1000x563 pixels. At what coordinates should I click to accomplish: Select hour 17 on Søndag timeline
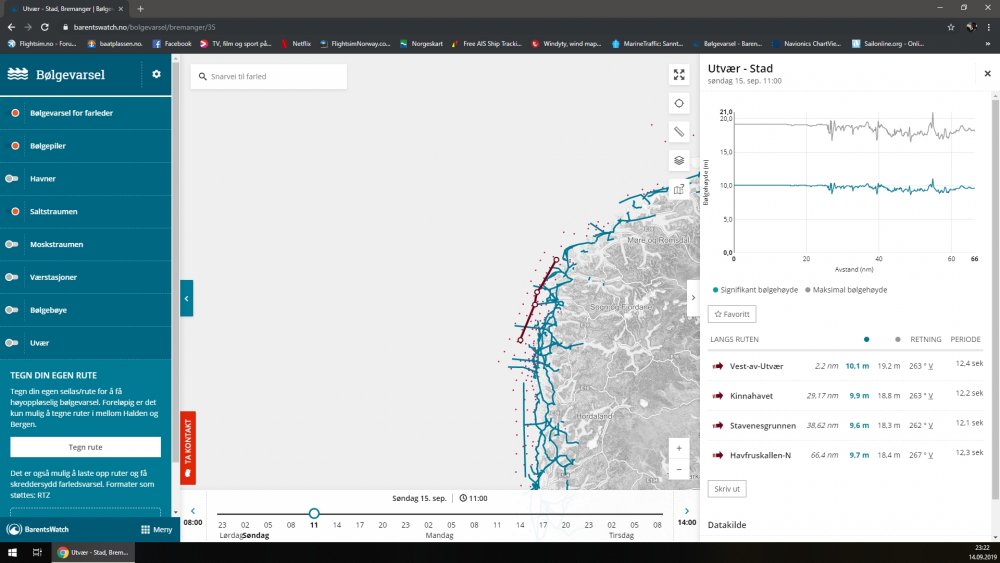(x=360, y=525)
